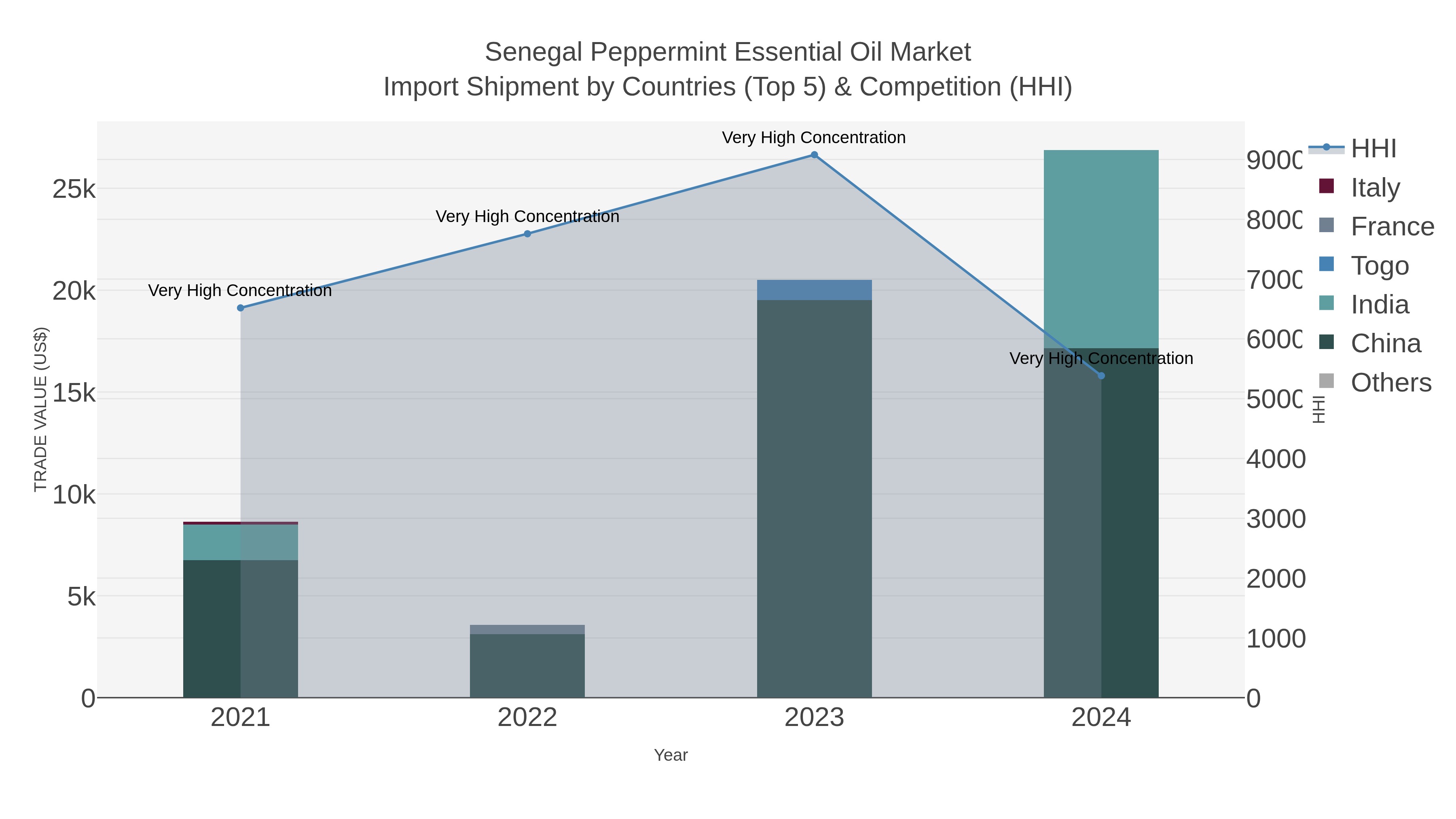Click the HHI data point for 2024
The width and height of the screenshot is (1456, 819).
(x=1101, y=376)
